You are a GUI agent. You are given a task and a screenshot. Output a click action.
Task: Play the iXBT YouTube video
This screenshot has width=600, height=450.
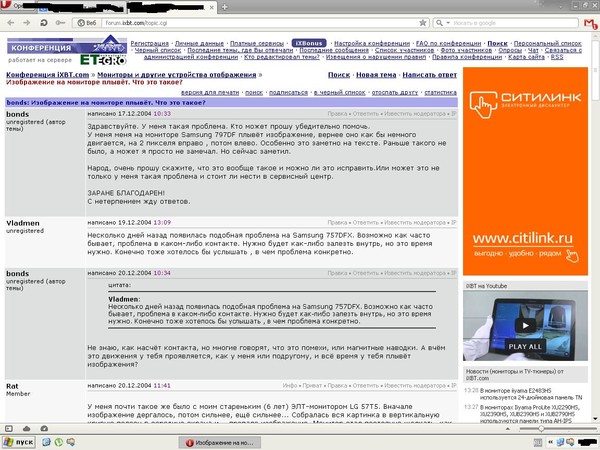(x=525, y=325)
